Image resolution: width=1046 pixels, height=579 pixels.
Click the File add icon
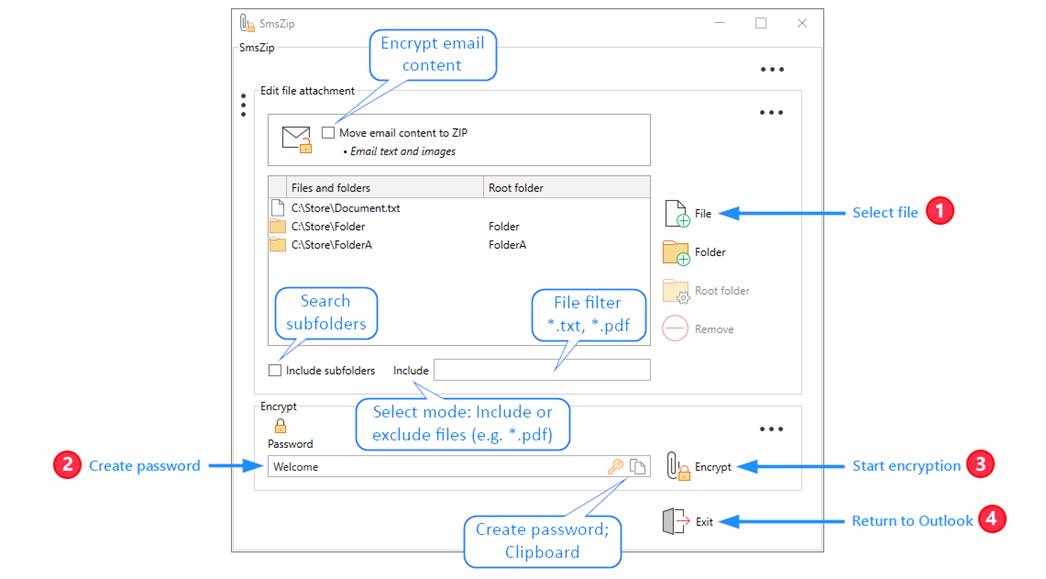[x=677, y=213]
